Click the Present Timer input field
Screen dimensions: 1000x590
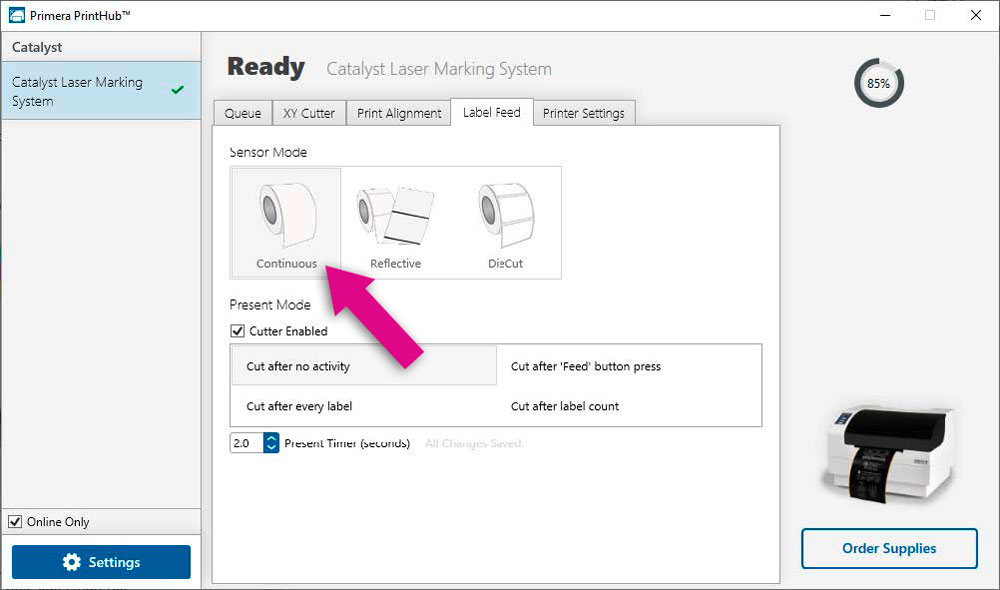247,443
